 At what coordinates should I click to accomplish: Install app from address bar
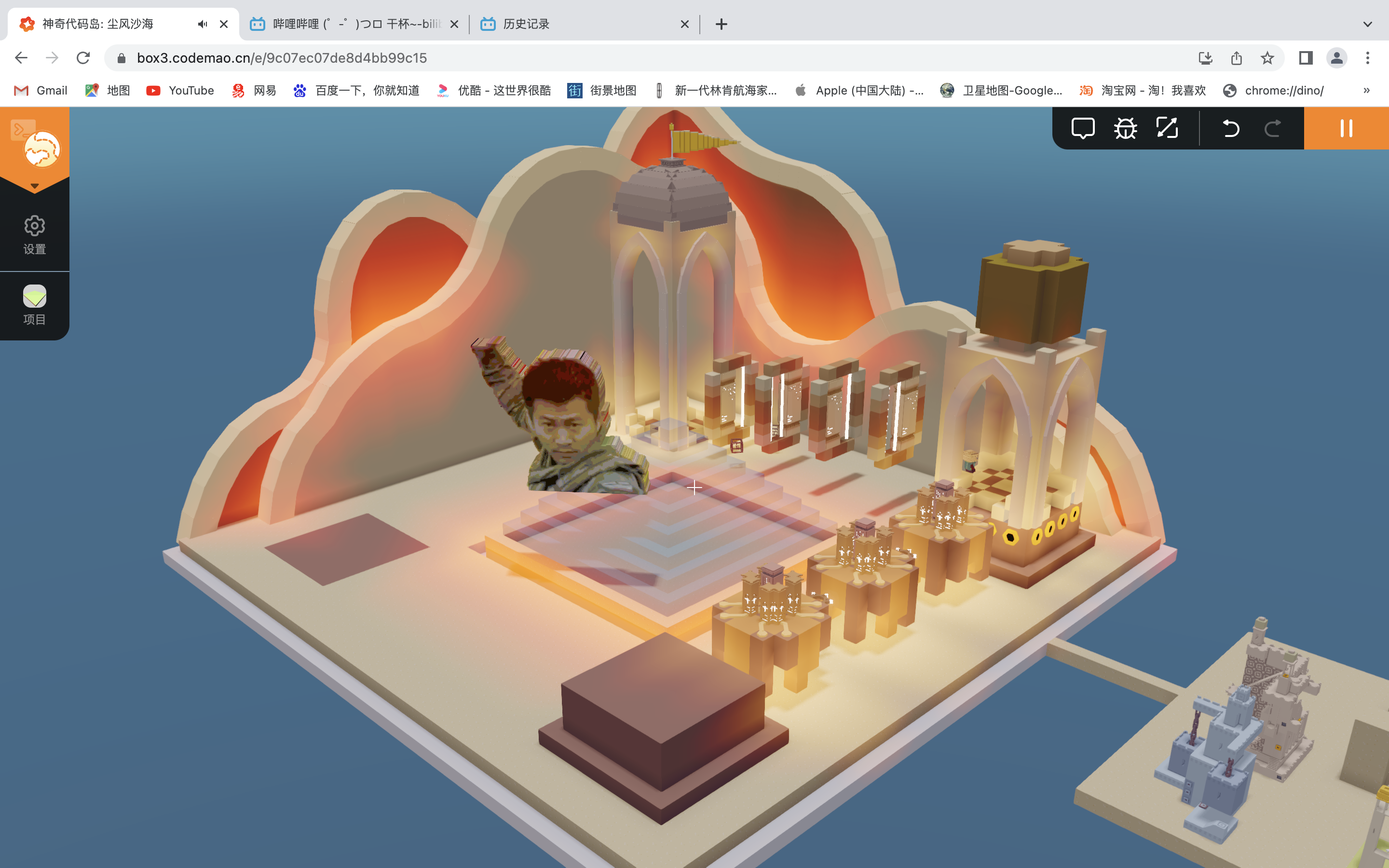point(1205,58)
